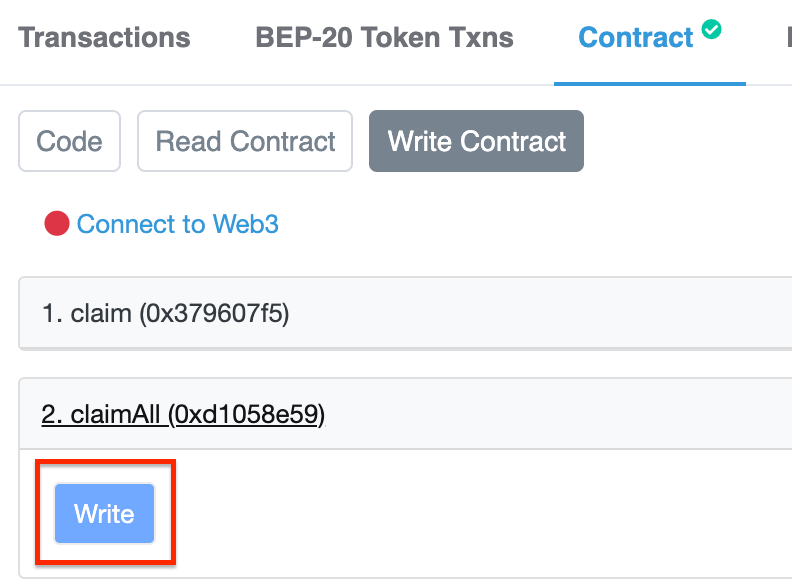This screenshot has height=586, width=792.
Task: Click the blue Write button under claimAll
Action: tap(105, 514)
